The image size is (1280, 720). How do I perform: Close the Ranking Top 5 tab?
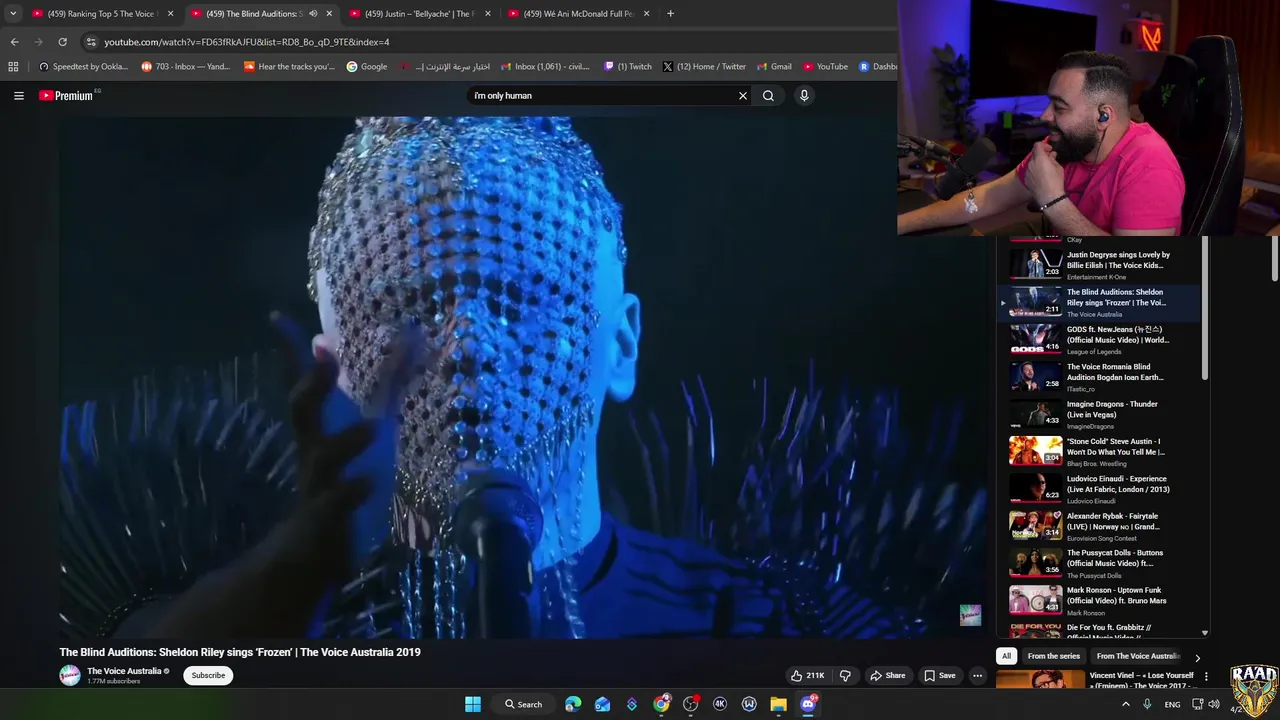tap(170, 14)
